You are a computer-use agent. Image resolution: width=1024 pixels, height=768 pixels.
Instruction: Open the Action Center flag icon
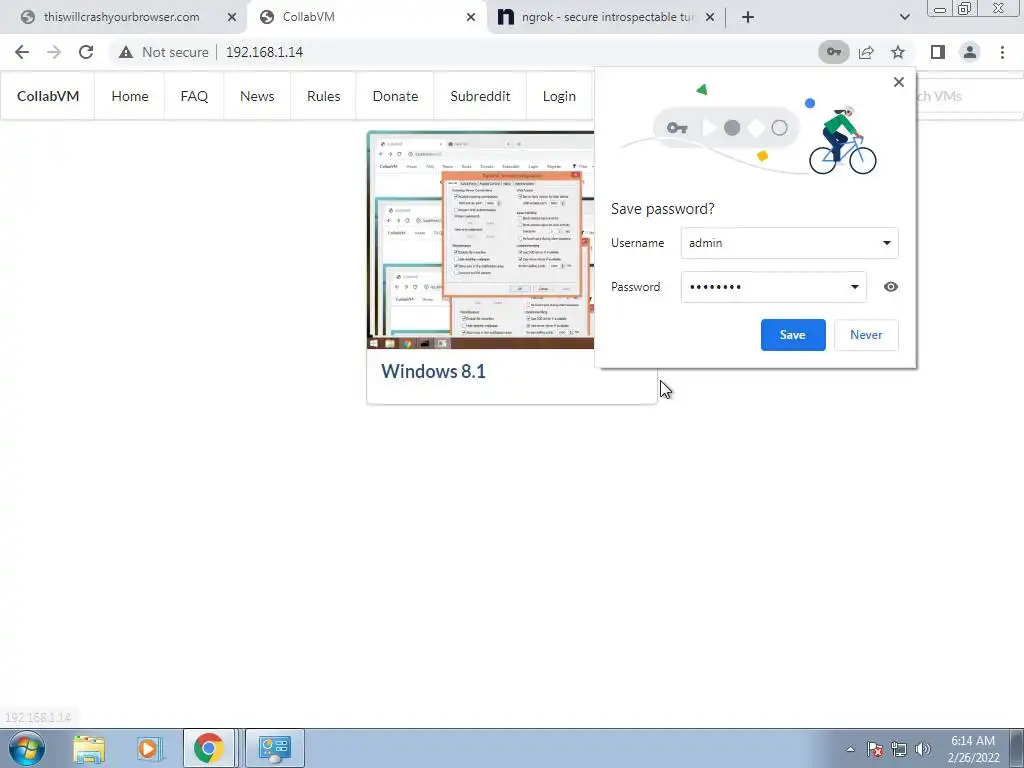875,749
